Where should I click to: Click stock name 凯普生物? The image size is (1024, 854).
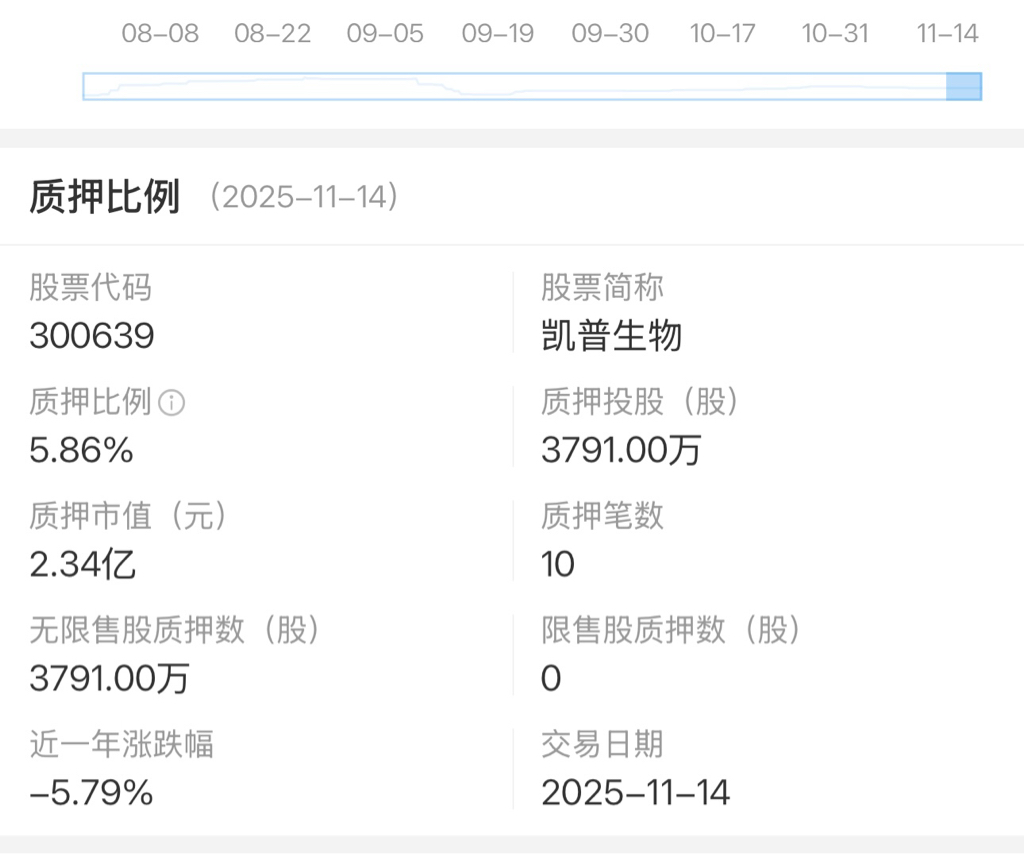(x=612, y=336)
